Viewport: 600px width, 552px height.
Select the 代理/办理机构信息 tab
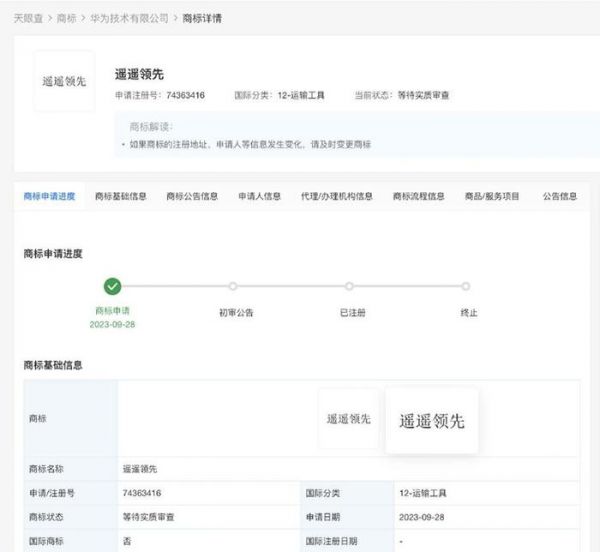point(337,197)
